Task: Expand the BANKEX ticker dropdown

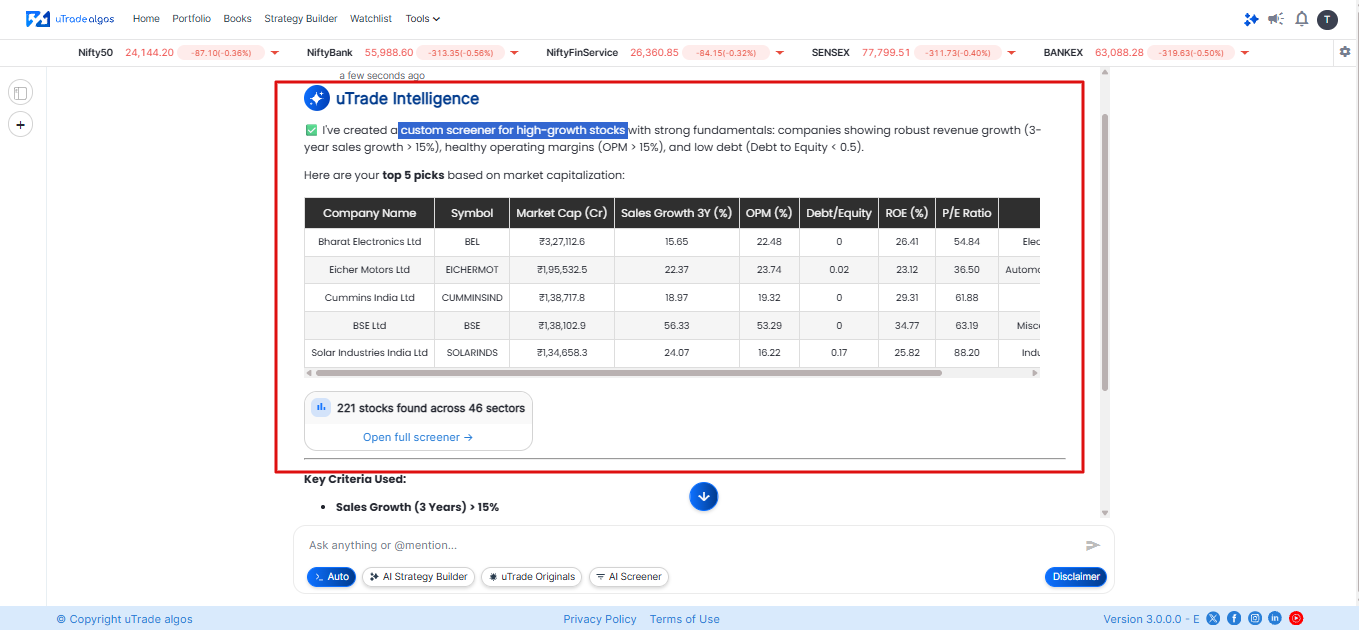Action: 1245,52
